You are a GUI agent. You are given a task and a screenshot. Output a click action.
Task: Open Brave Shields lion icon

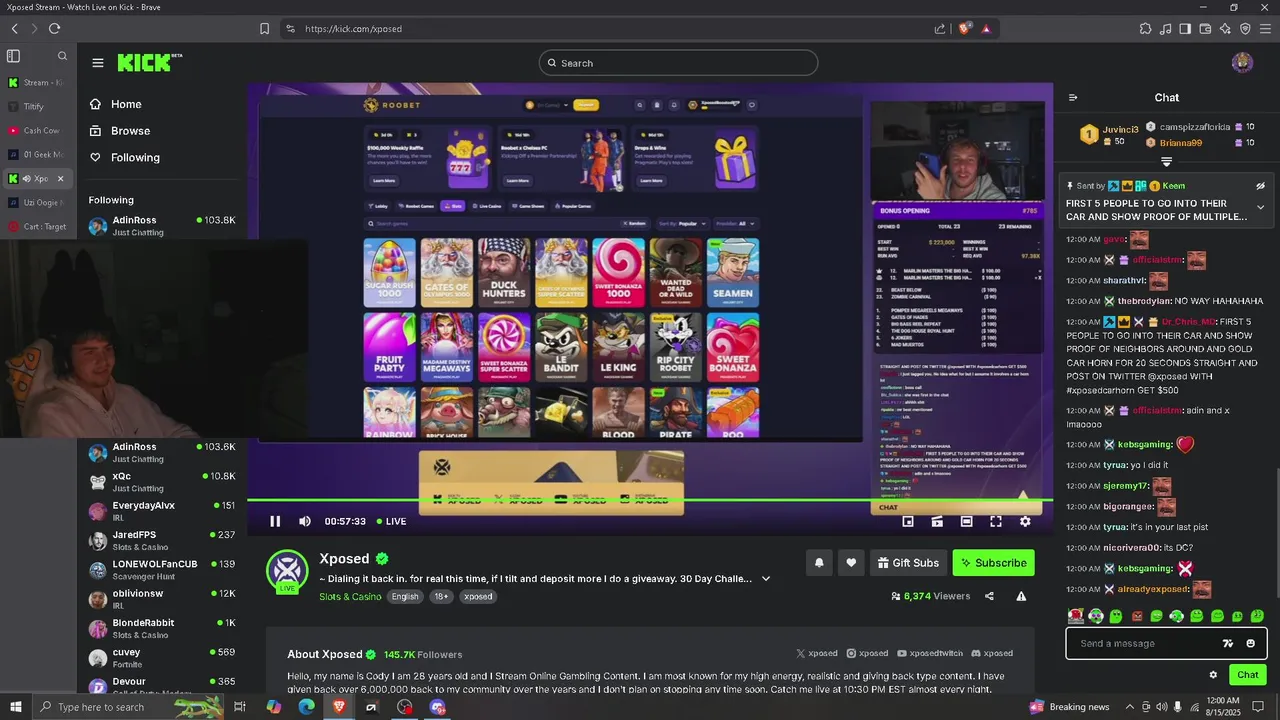click(965, 29)
